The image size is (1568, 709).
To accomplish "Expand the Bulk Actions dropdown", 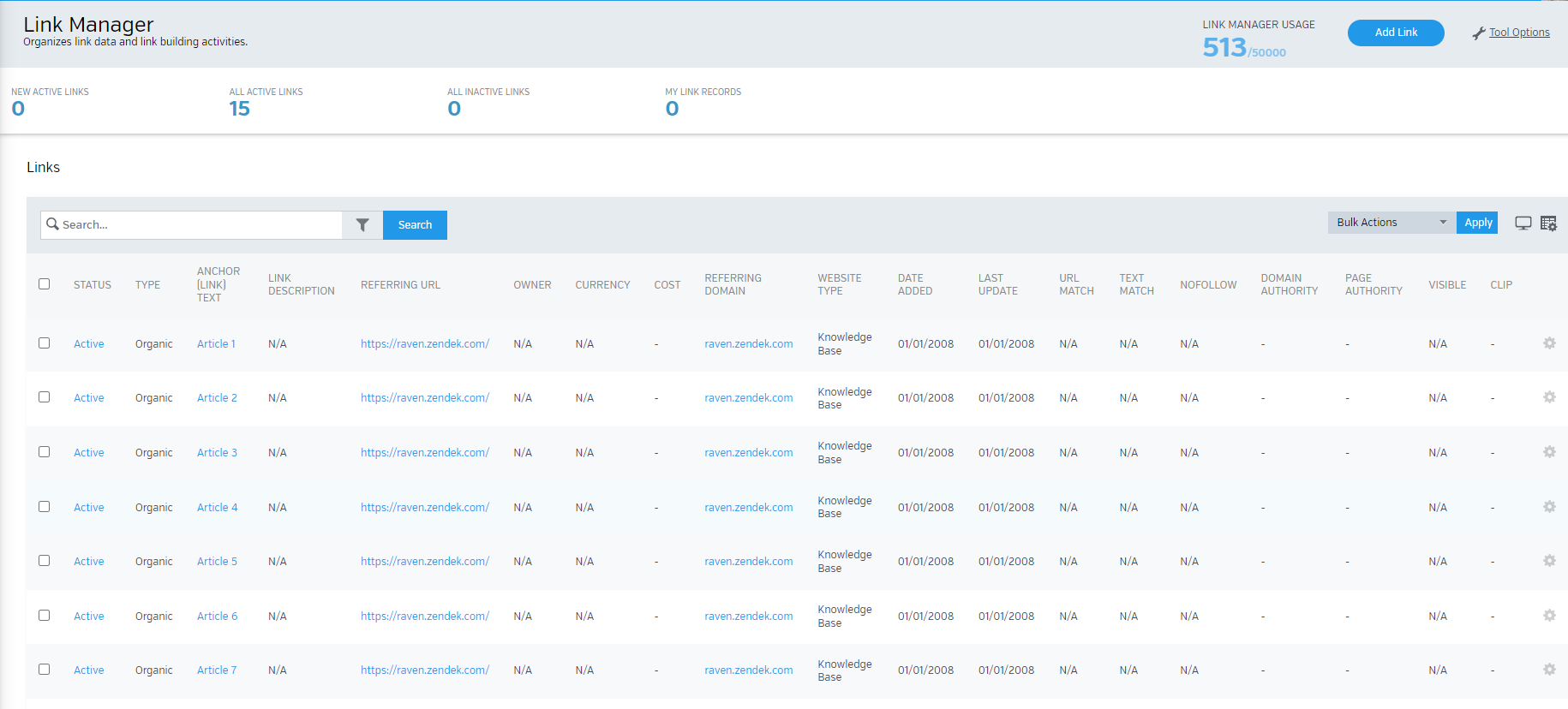I will [1391, 223].
